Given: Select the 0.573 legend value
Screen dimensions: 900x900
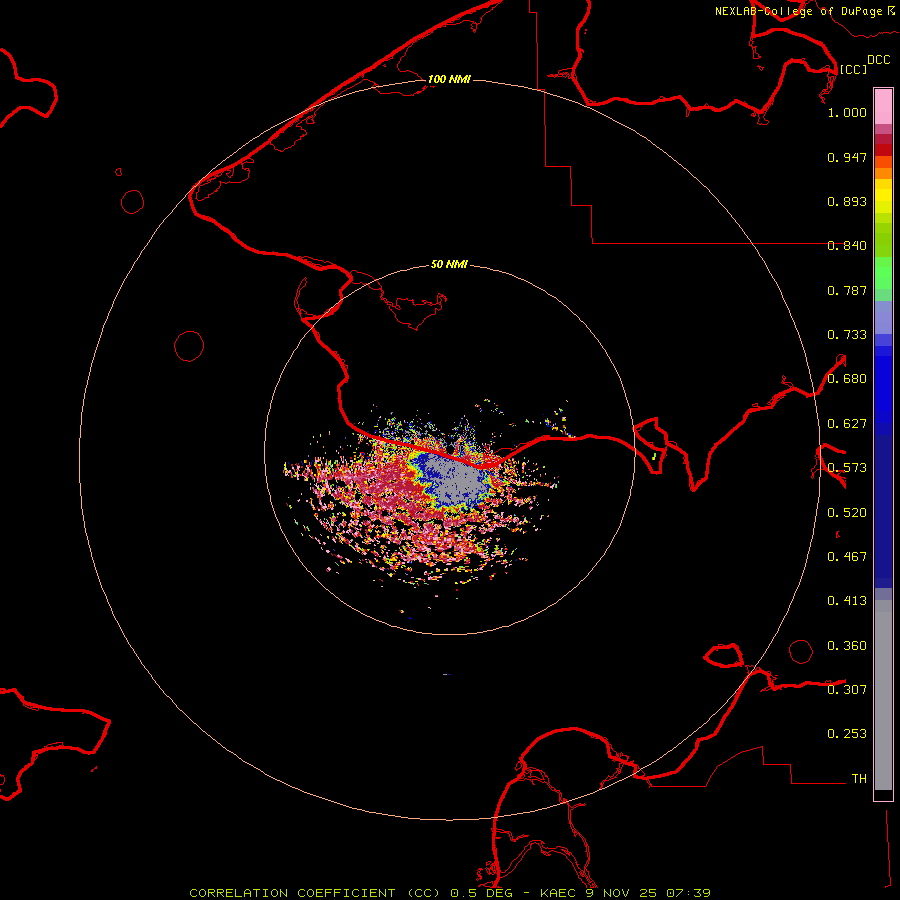Looking at the screenshot, I should click(x=847, y=468).
